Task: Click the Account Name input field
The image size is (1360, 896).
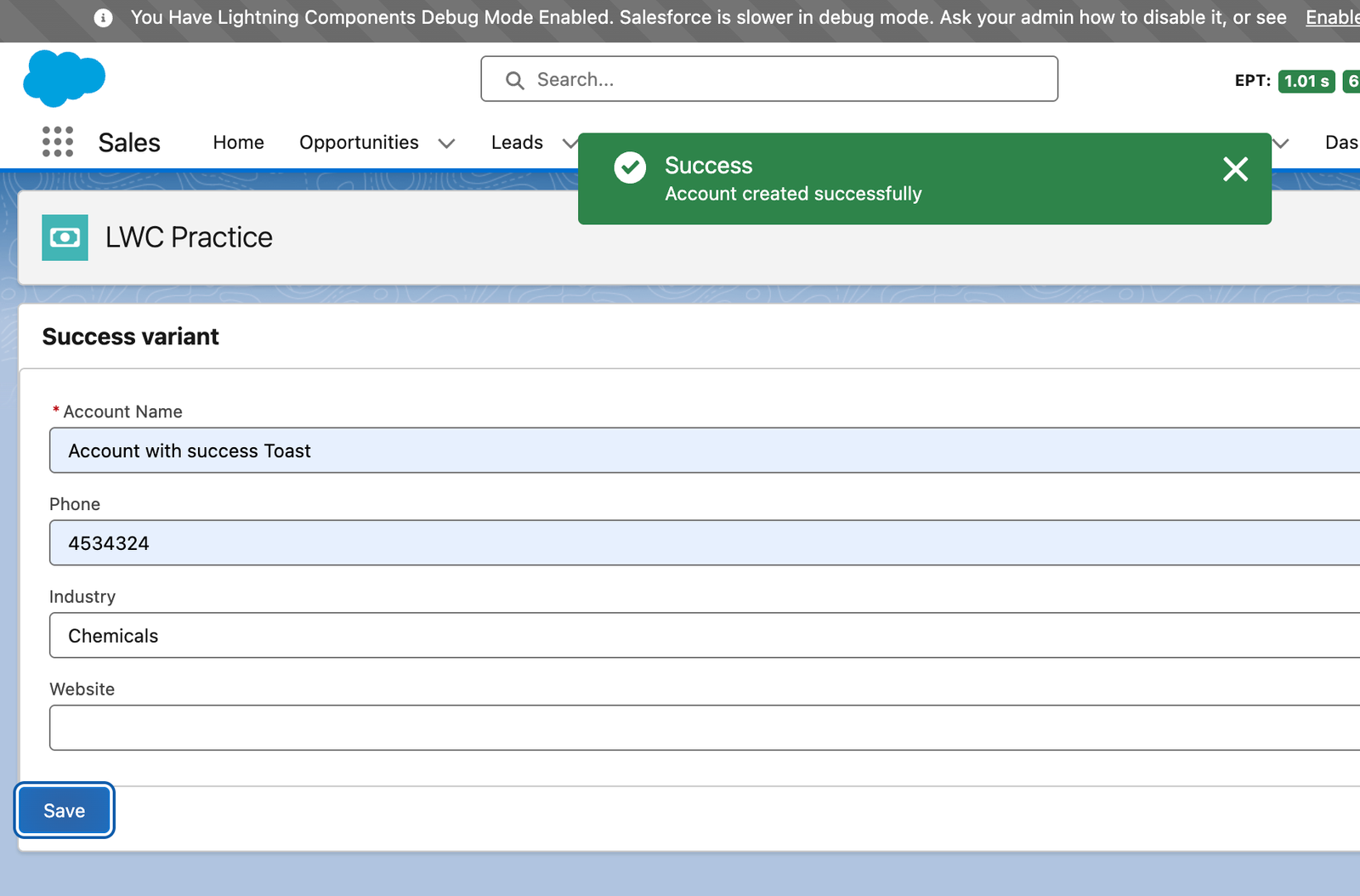Action: pyautogui.click(x=705, y=451)
